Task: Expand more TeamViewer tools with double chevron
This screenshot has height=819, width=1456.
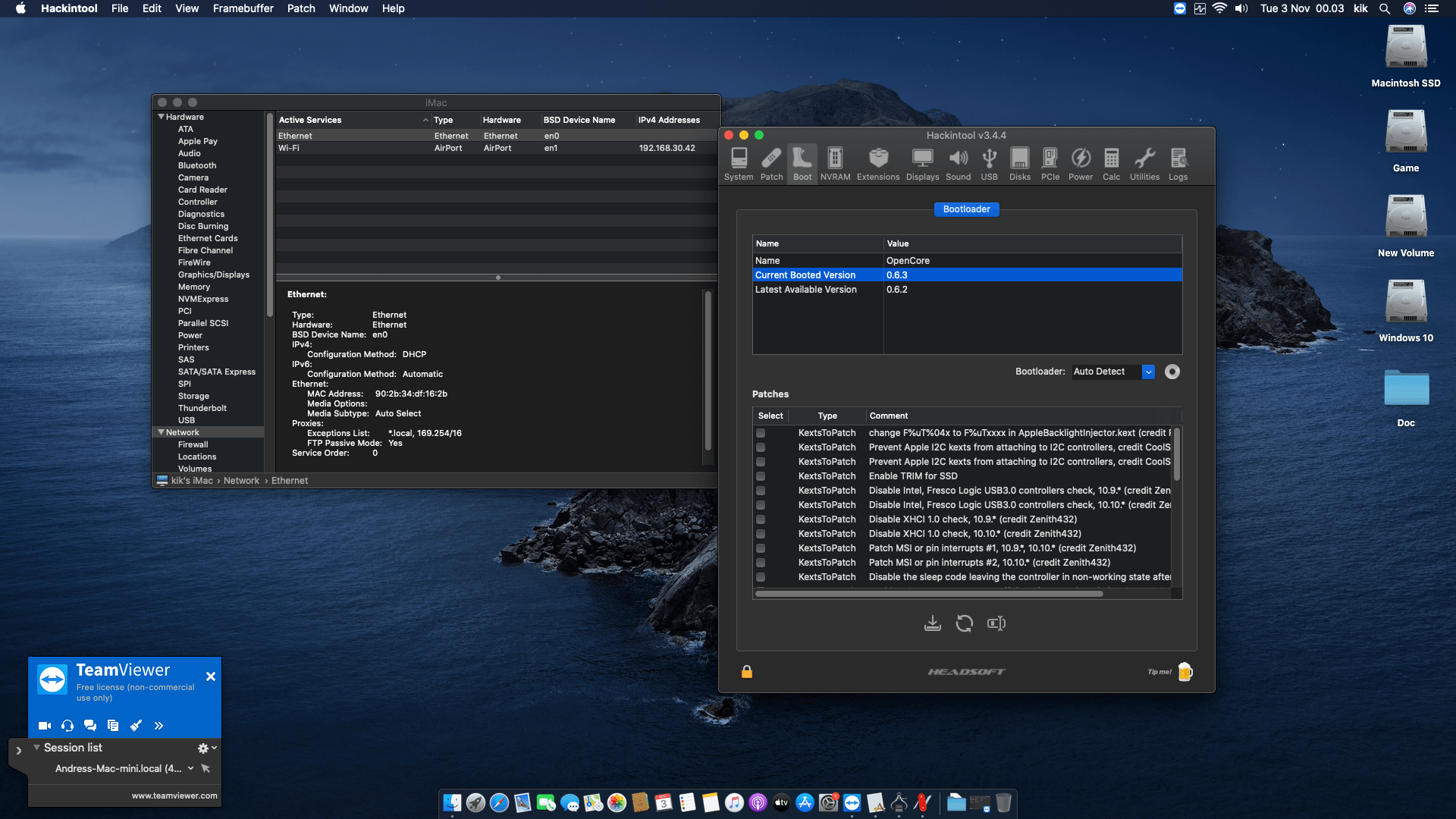Action: [x=158, y=726]
